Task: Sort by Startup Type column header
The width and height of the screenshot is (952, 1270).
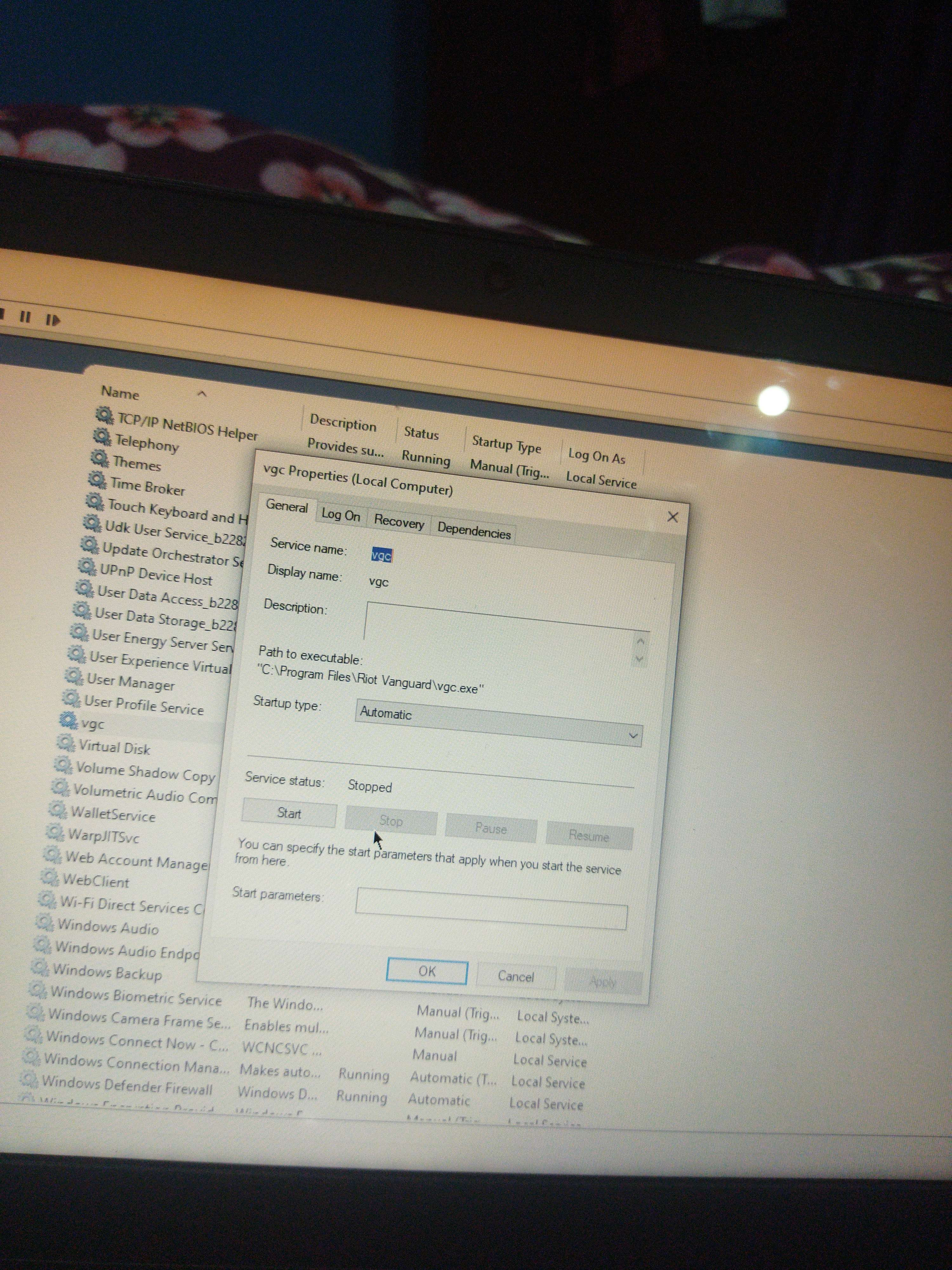Action: point(506,444)
